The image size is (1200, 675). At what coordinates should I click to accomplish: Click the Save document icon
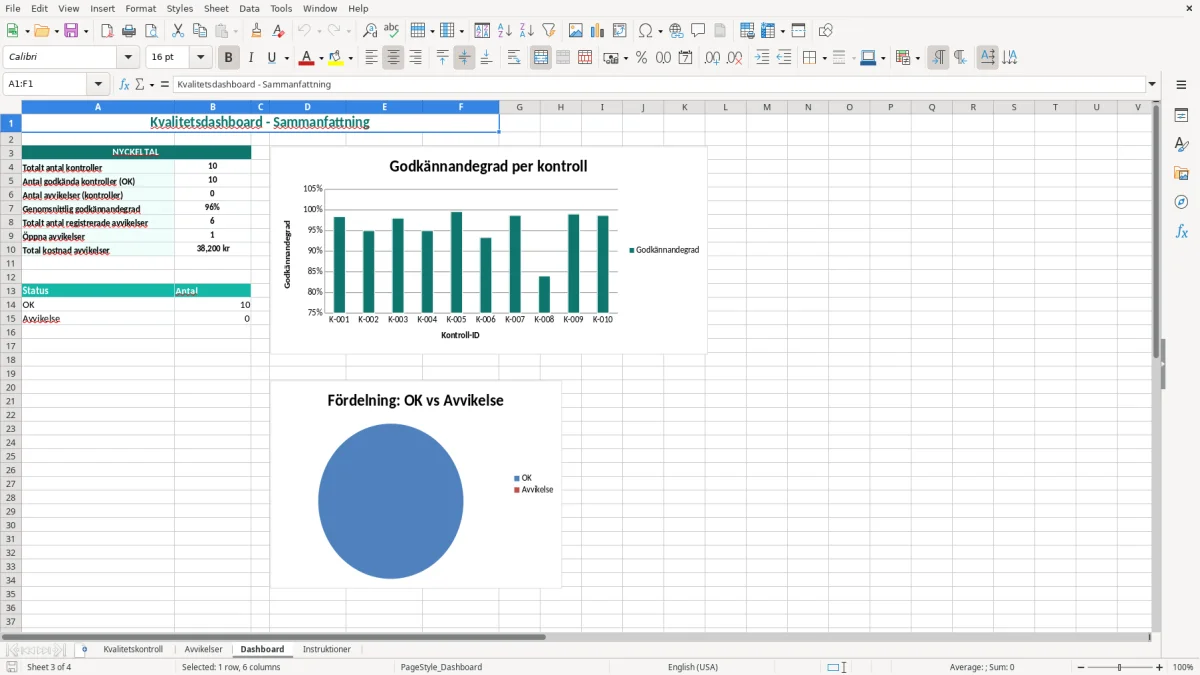click(x=71, y=31)
